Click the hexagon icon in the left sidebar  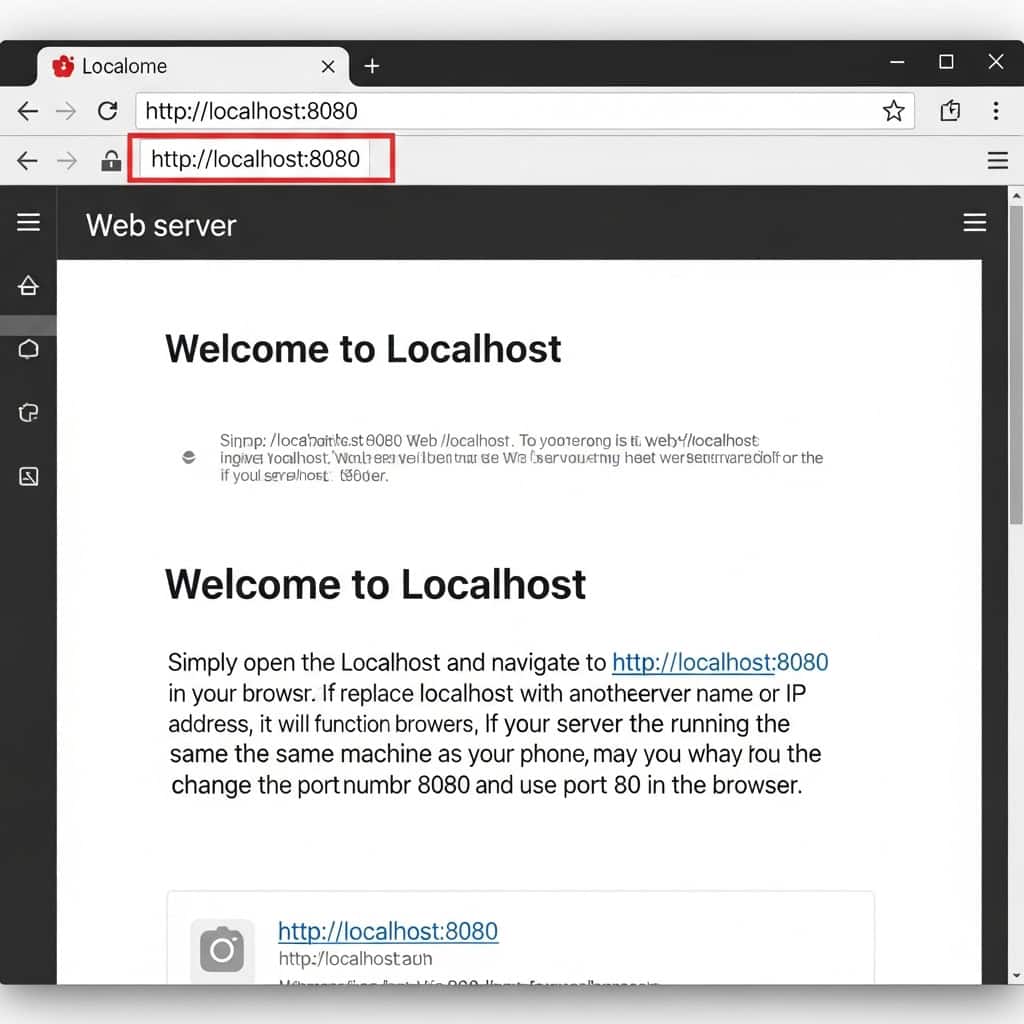tap(28, 349)
